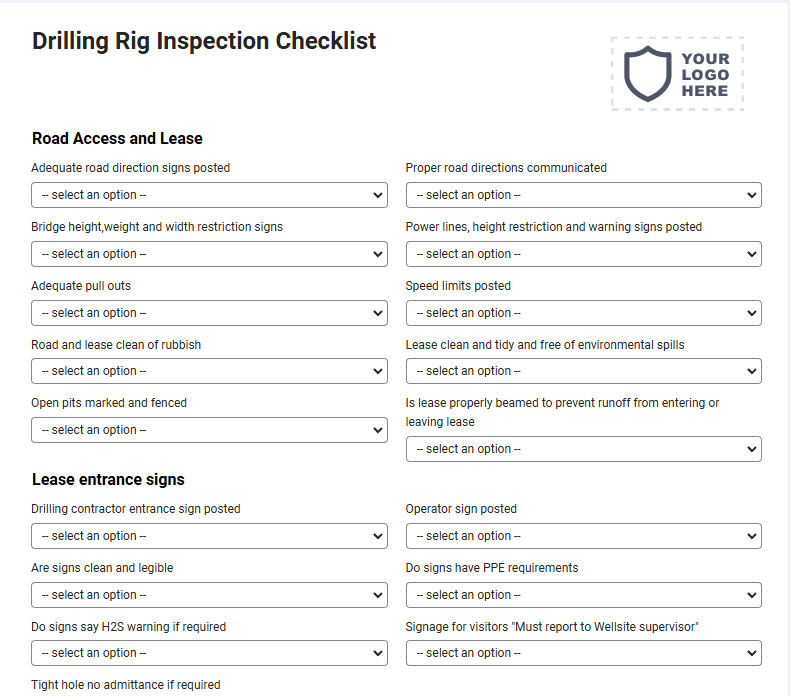Open 'Proper road directions communicated' dropdown

[x=583, y=195]
